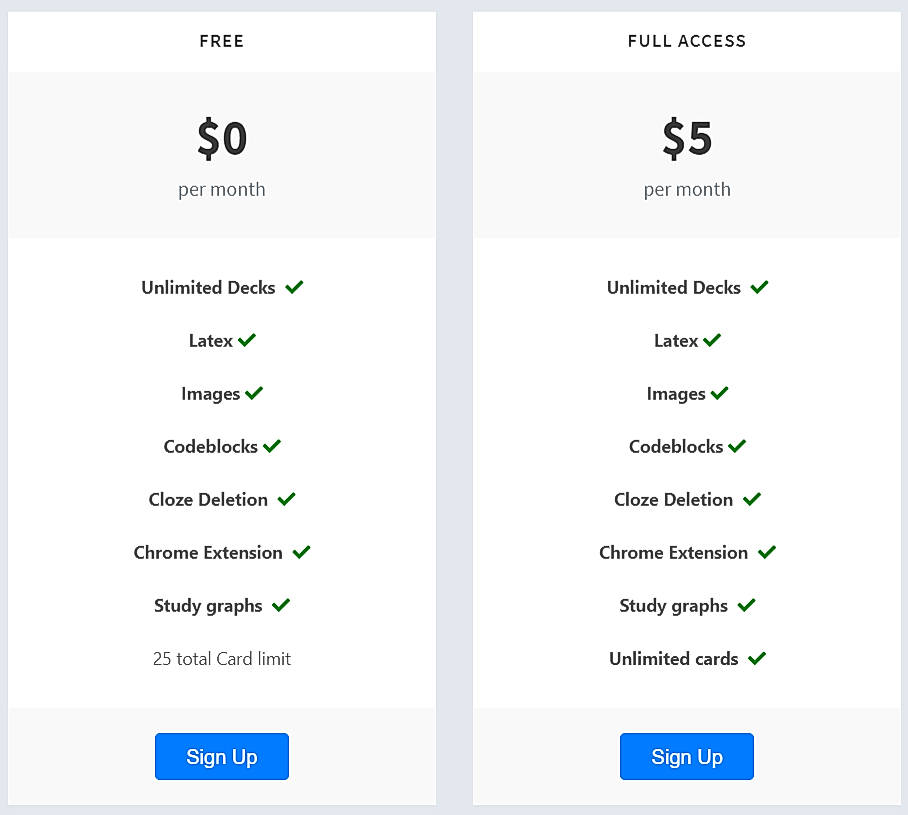Viewport: 908px width, 815px height.
Task: Click the Codeblocks checkmark in the Free plan
Action: point(271,446)
